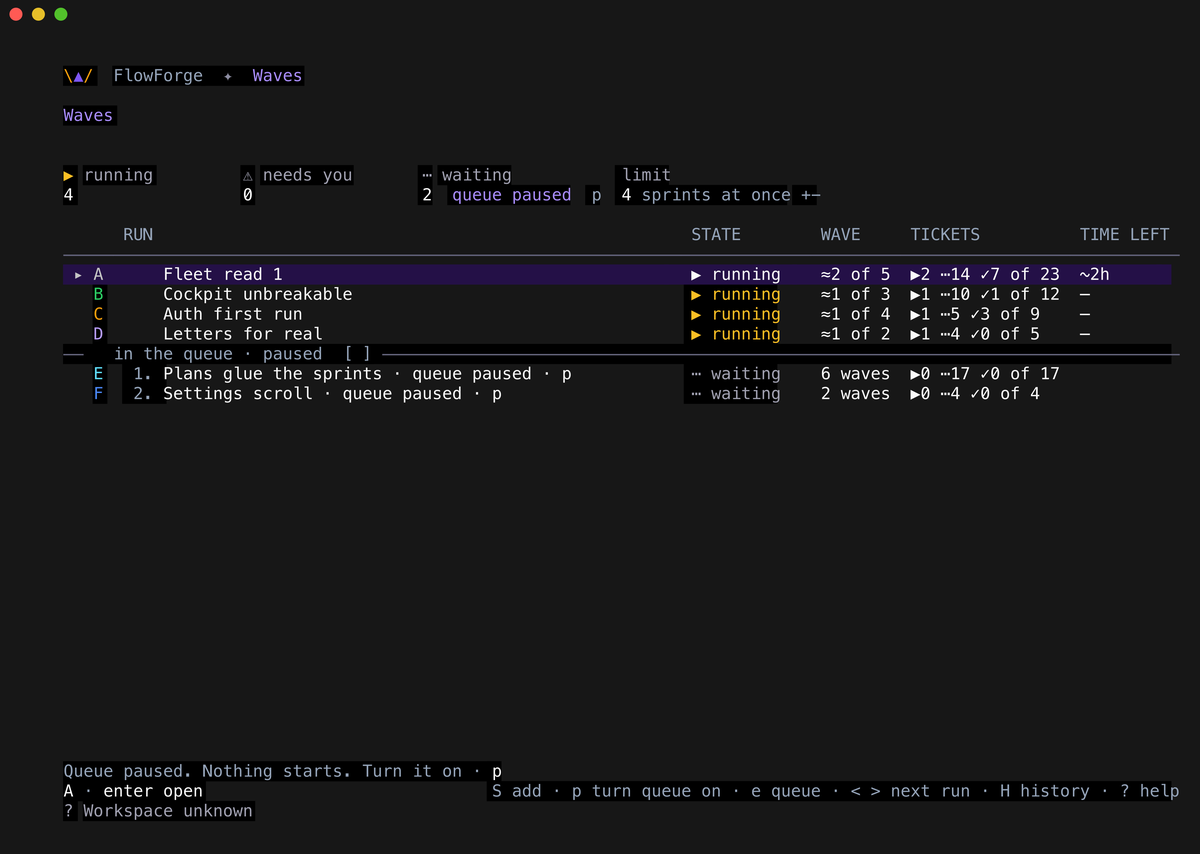This screenshot has width=1200, height=854.
Task: Click the S add shortcut
Action: (516, 791)
